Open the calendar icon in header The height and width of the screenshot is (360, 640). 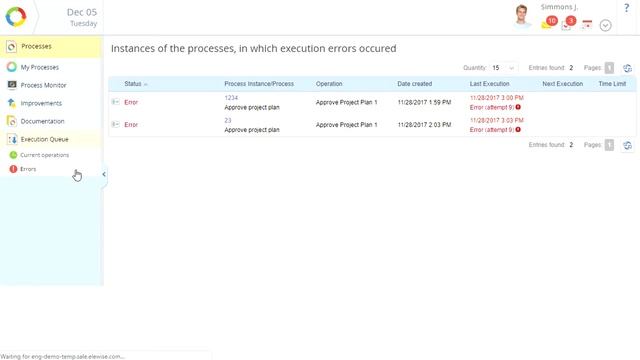click(x=587, y=25)
